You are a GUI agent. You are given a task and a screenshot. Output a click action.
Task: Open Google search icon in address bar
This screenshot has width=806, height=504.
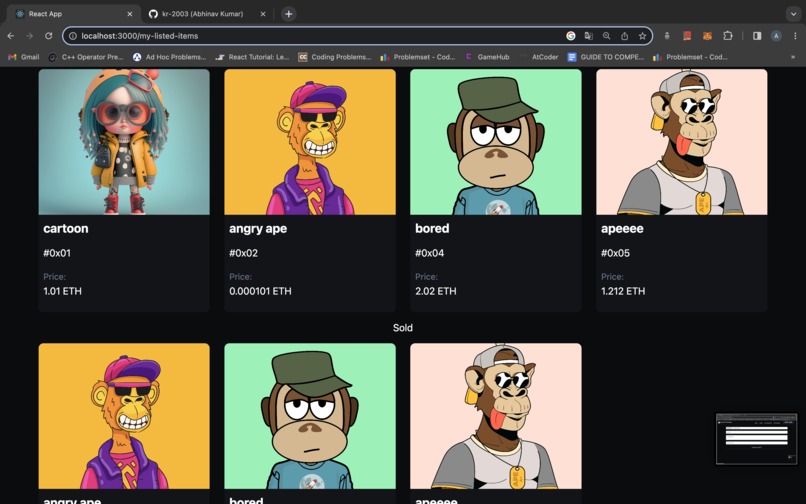point(571,36)
